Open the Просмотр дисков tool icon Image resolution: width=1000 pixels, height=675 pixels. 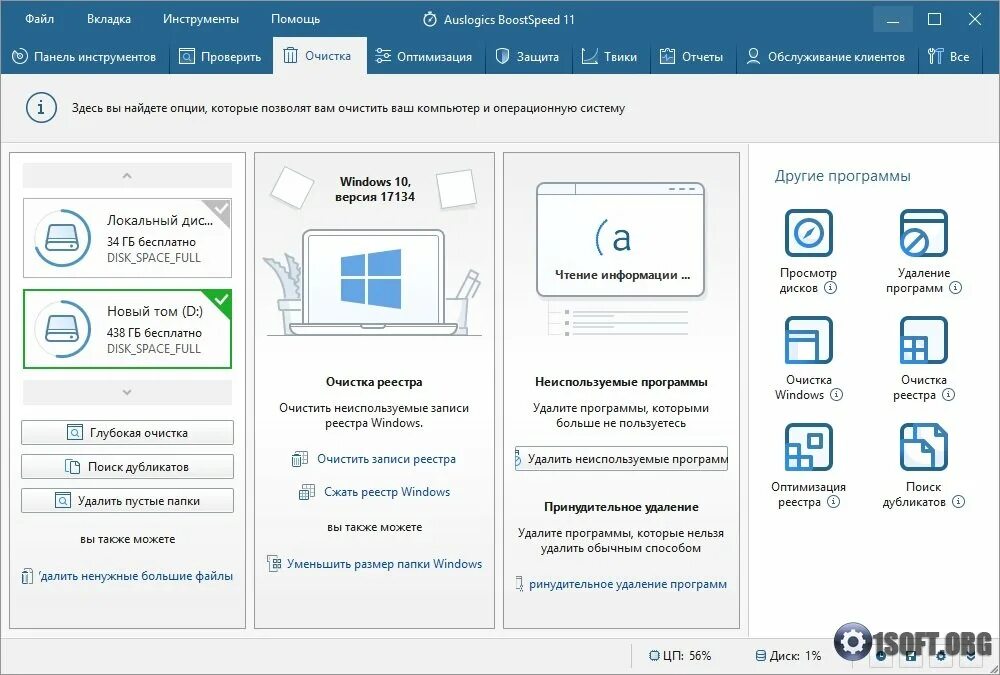click(808, 233)
